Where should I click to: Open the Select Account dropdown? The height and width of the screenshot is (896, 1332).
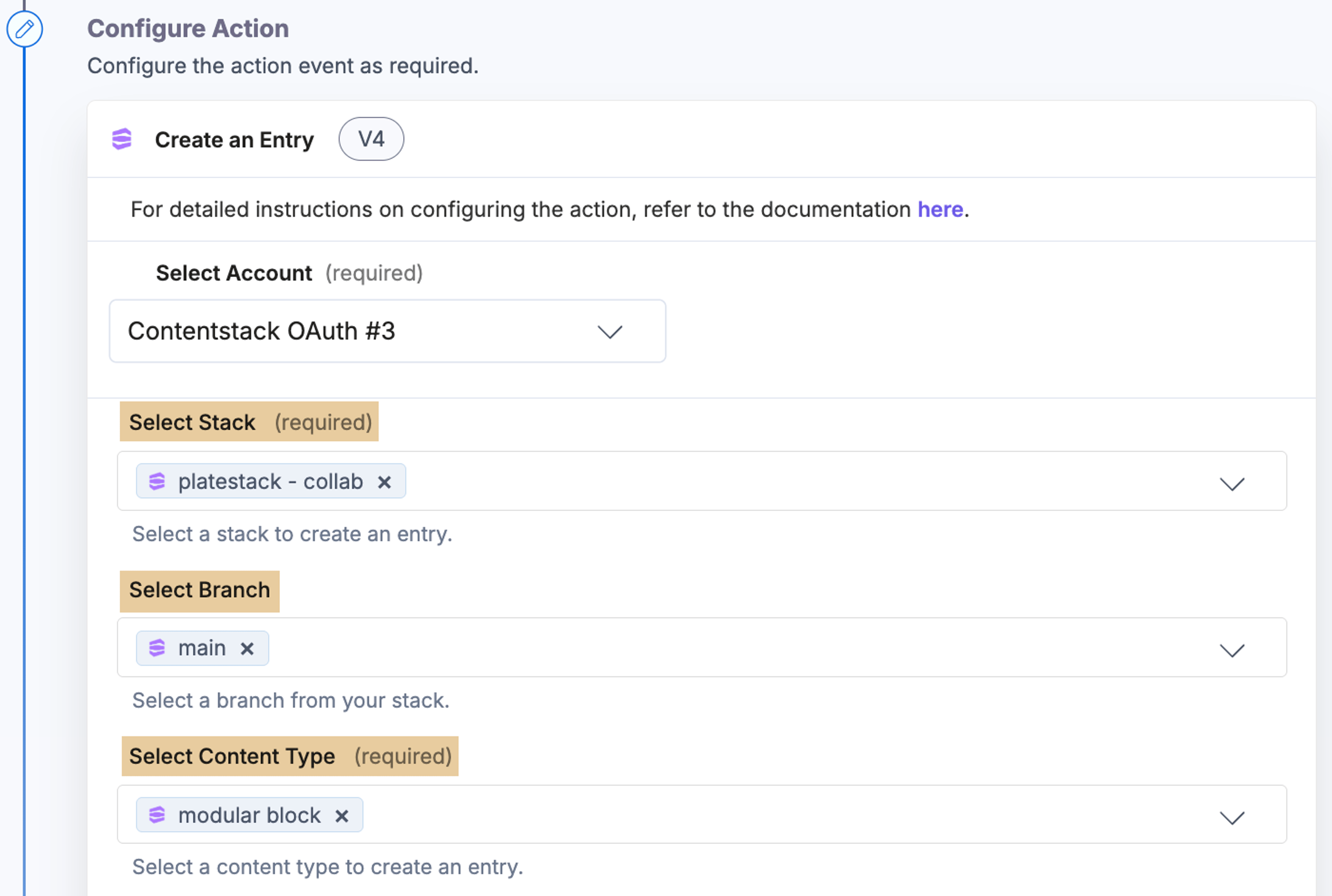point(387,331)
